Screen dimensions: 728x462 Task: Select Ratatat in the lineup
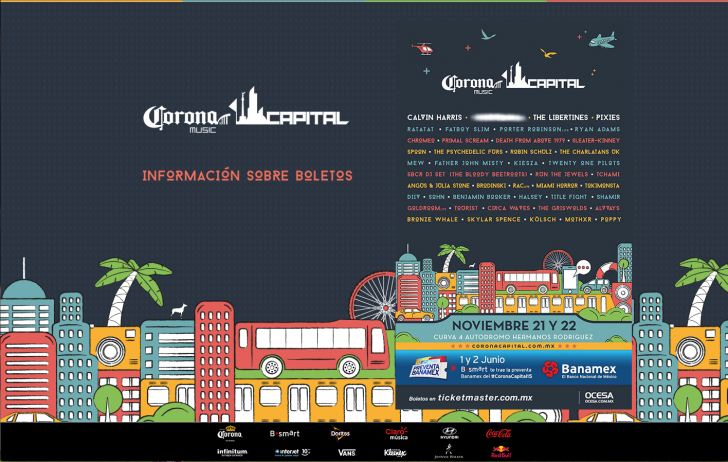421,129
